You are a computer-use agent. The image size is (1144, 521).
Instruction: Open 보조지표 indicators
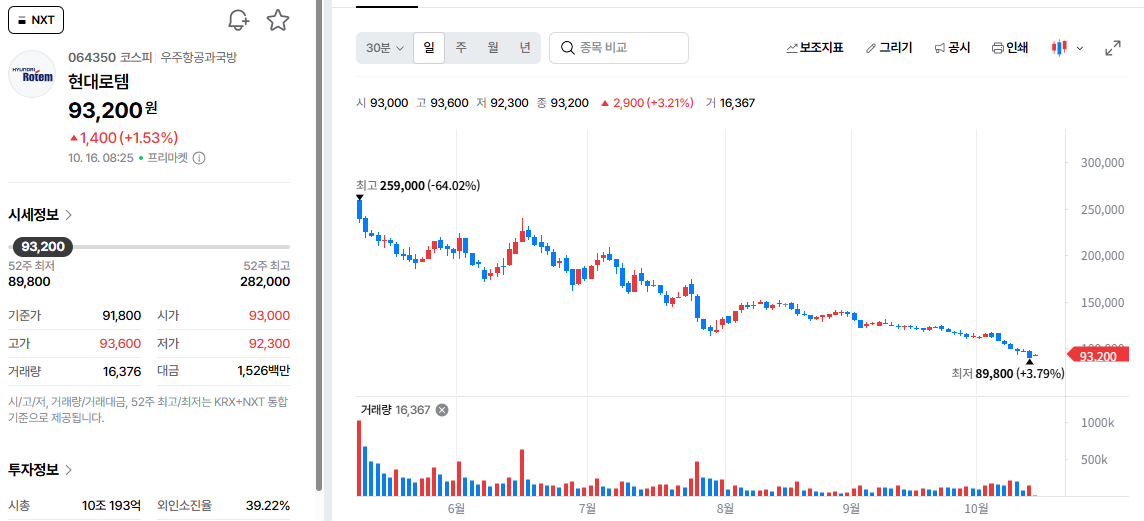[814, 48]
